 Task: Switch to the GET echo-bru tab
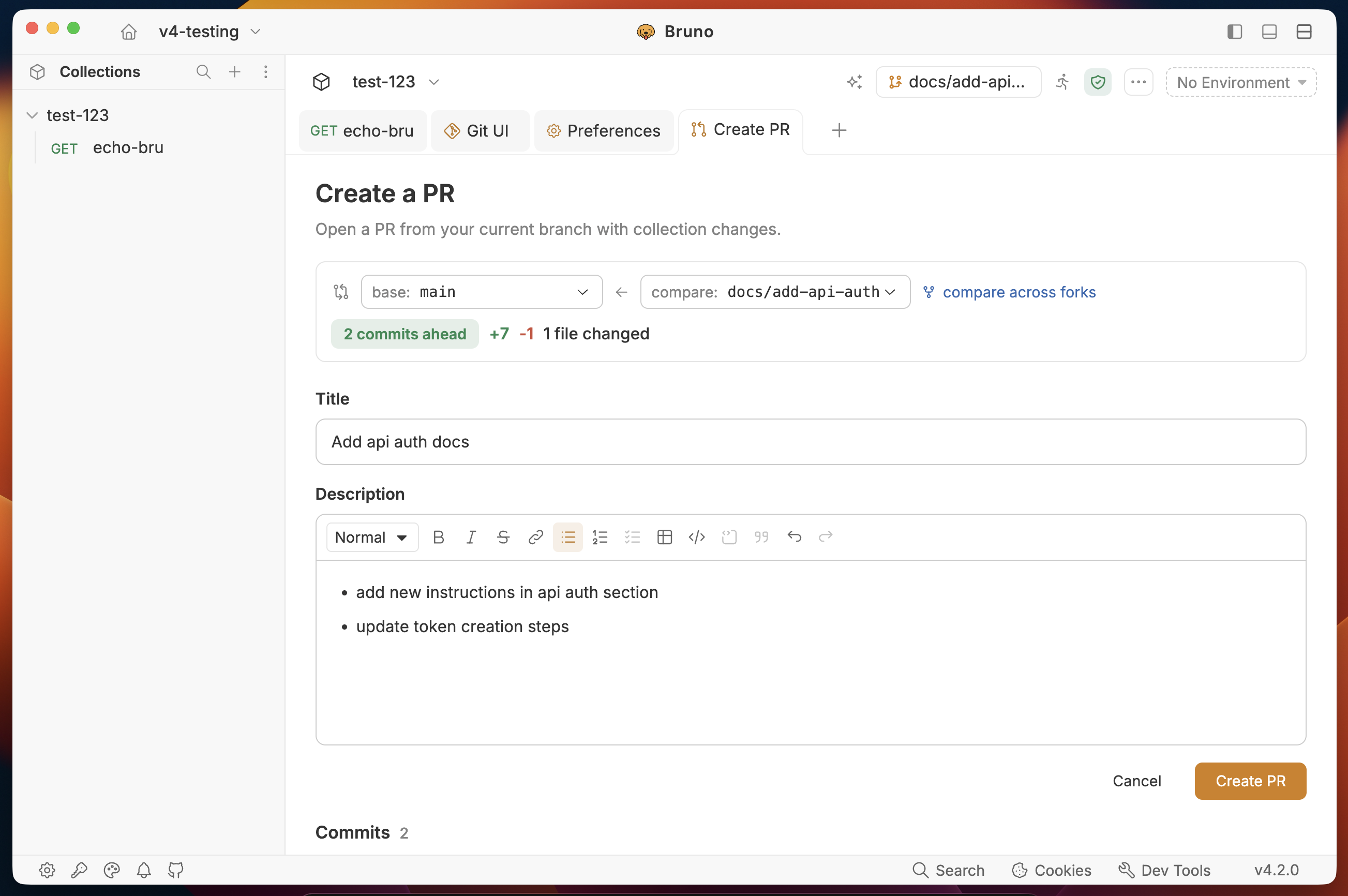click(362, 131)
